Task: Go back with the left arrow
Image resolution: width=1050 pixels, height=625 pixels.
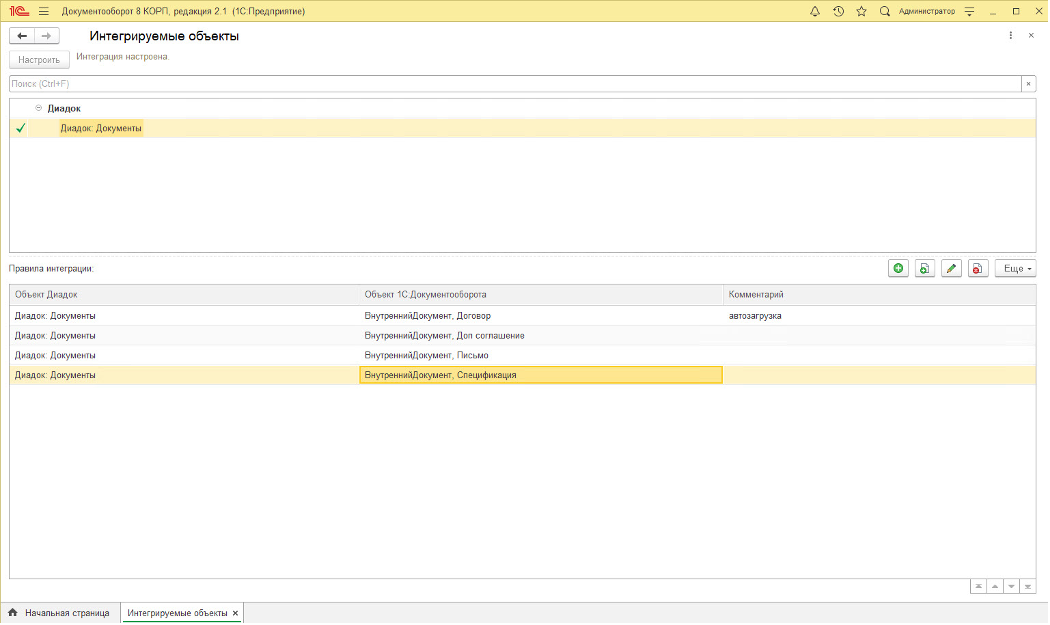Action: coord(22,36)
